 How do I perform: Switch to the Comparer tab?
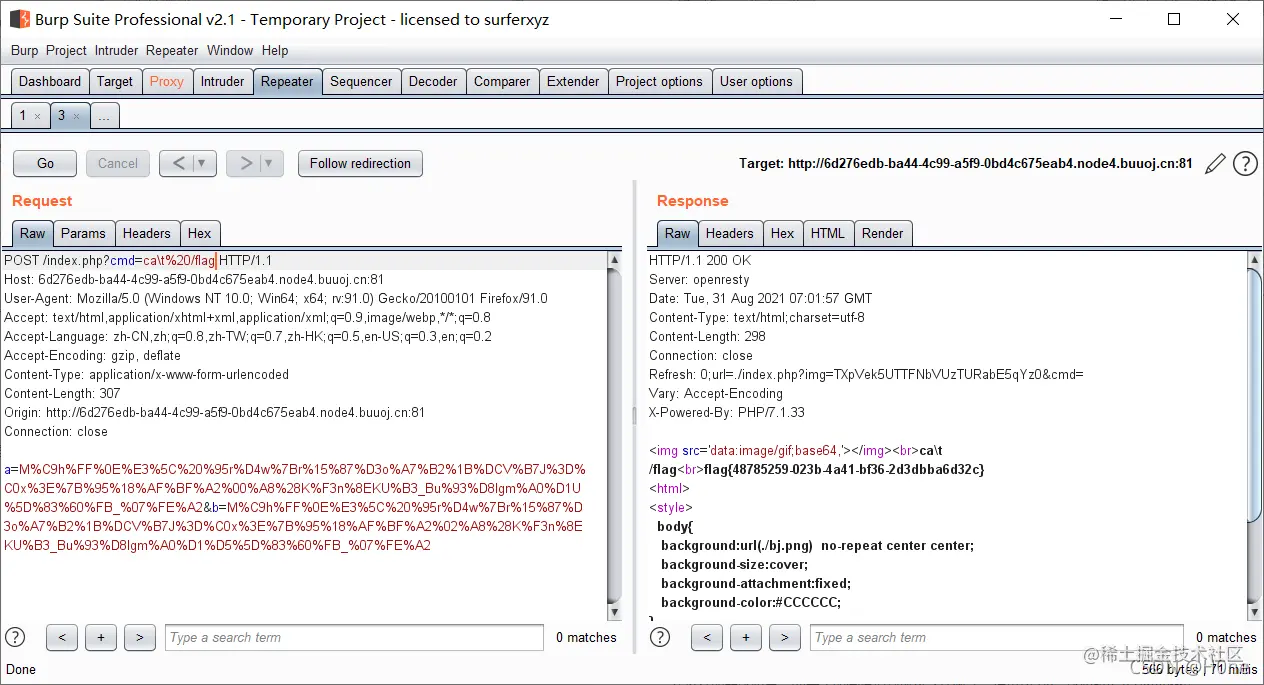pos(502,81)
